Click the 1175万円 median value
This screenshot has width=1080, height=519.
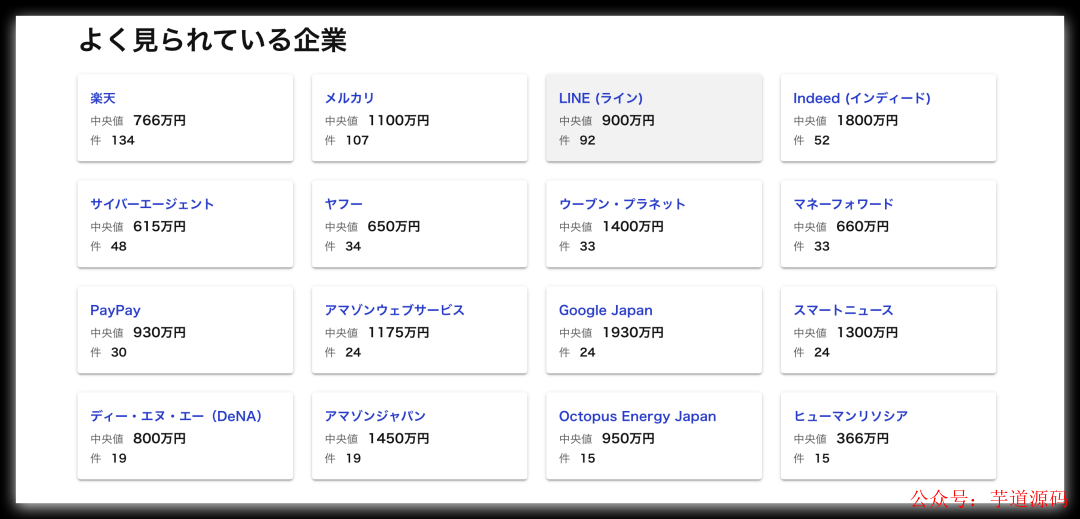click(x=398, y=332)
